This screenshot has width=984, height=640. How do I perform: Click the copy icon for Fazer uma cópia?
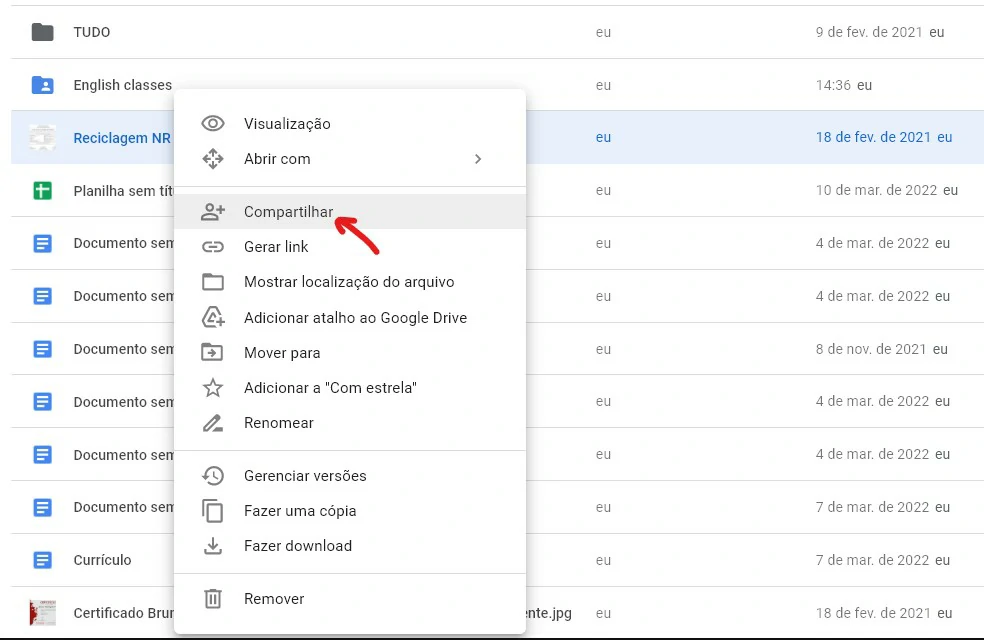[x=213, y=511]
